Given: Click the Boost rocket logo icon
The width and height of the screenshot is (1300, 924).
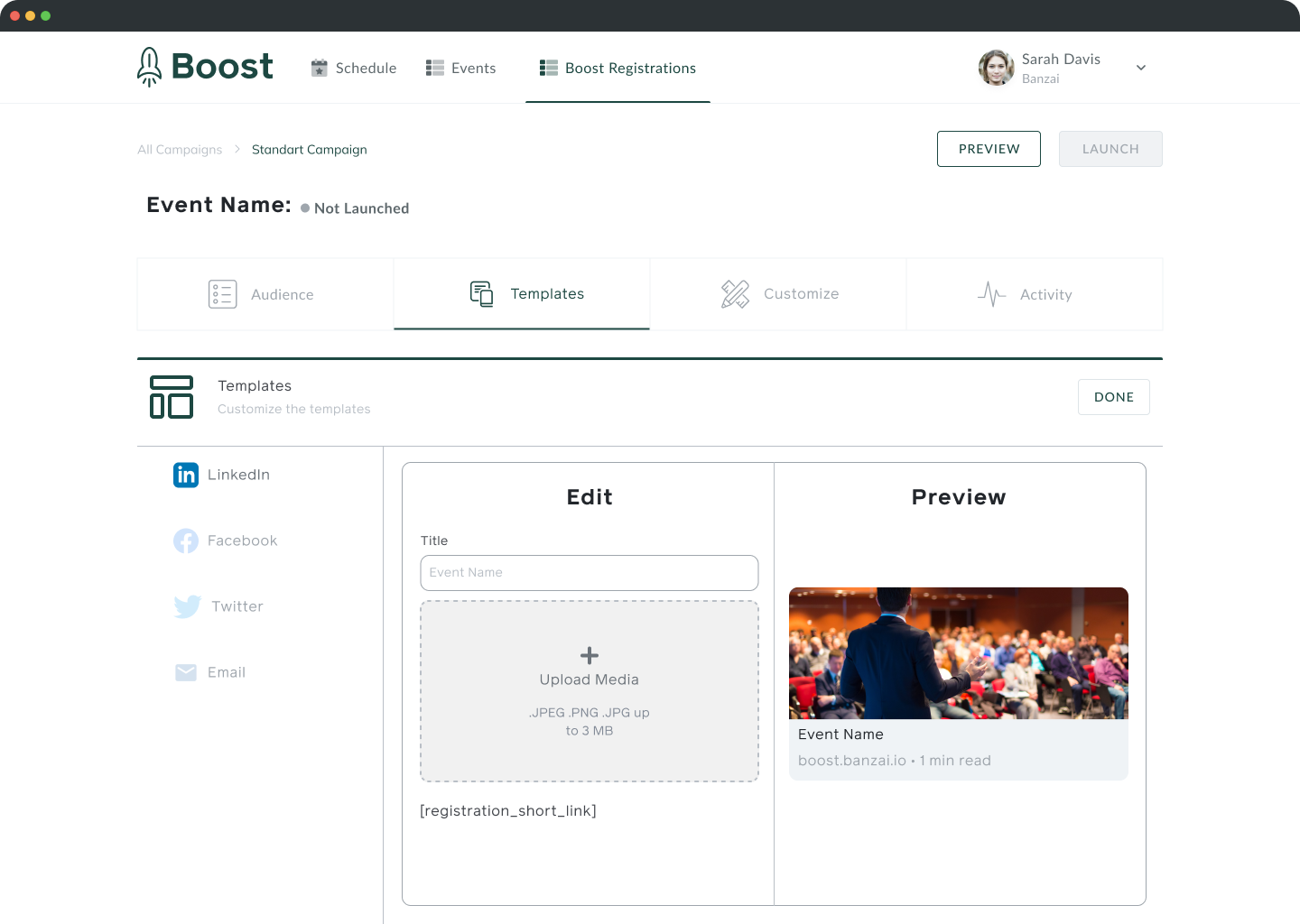Looking at the screenshot, I should (x=149, y=67).
